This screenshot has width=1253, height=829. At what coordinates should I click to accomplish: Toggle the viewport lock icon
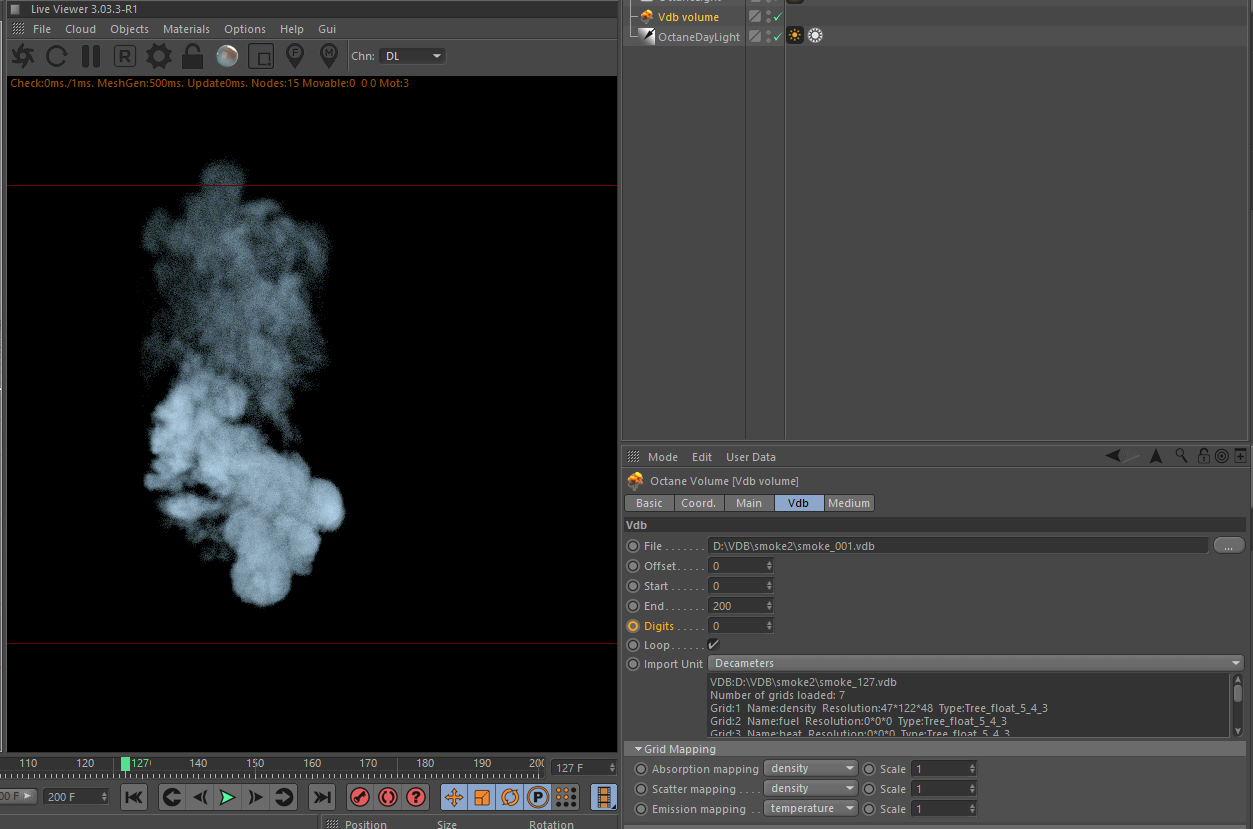point(193,56)
